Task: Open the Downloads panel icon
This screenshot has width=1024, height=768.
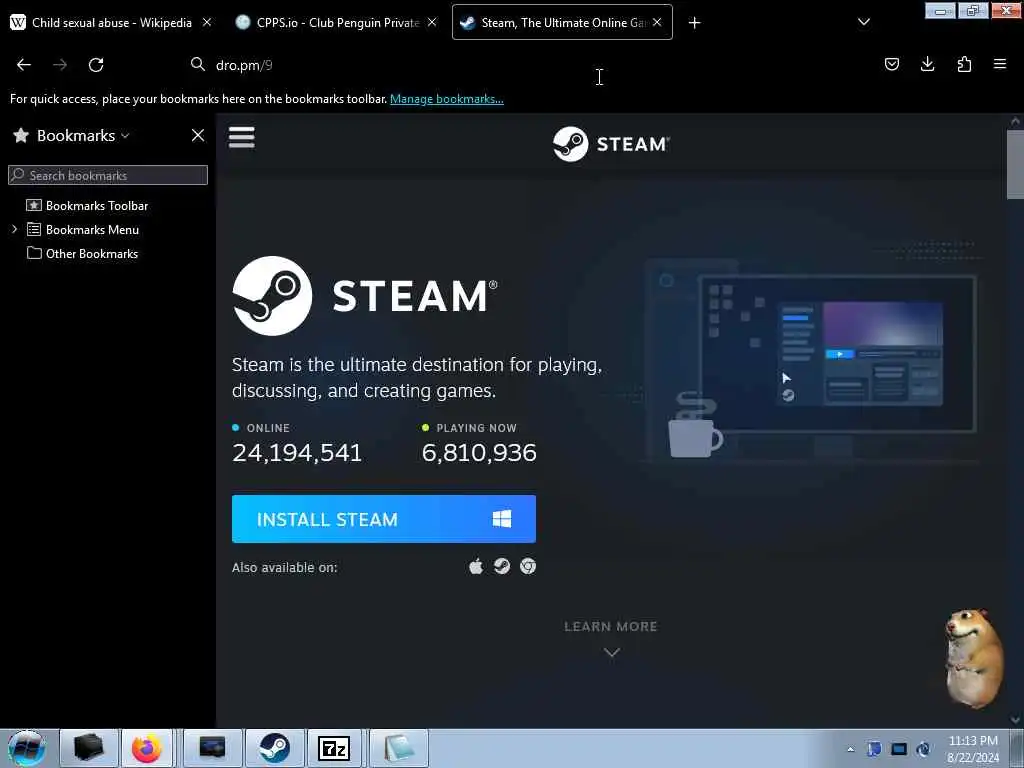Action: coord(927,64)
